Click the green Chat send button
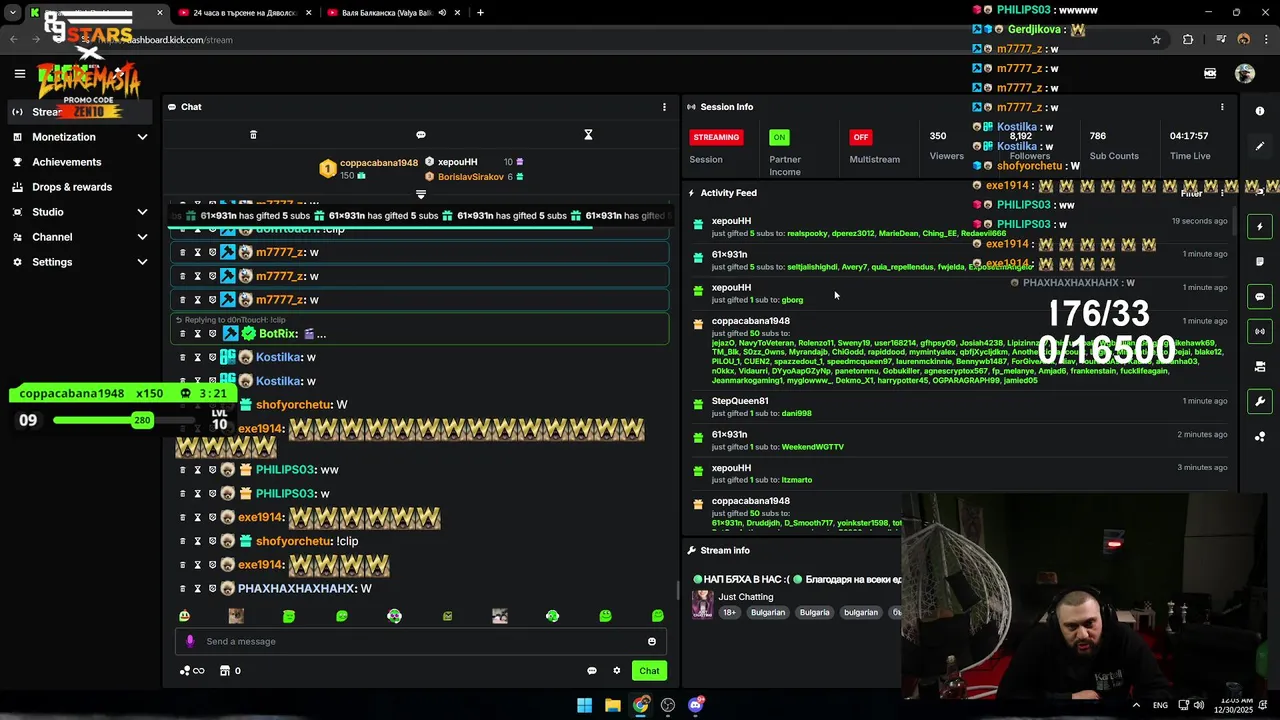The image size is (1280, 720). click(649, 671)
